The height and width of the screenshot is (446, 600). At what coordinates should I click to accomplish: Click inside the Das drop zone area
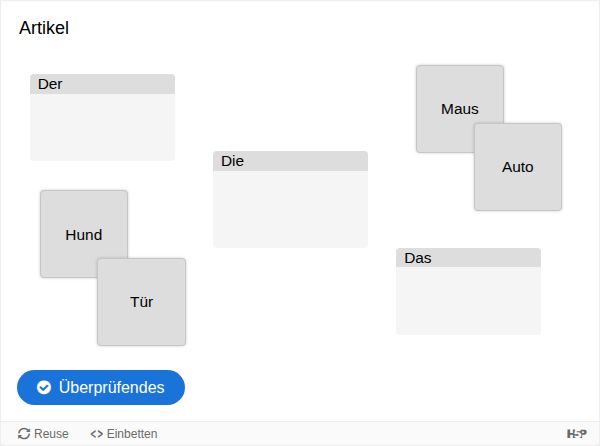(x=468, y=300)
